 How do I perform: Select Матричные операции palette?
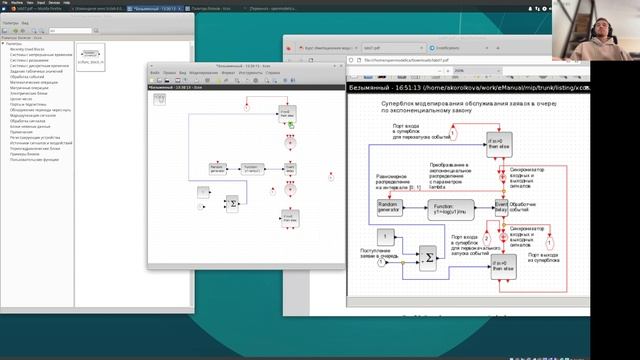click(29, 88)
